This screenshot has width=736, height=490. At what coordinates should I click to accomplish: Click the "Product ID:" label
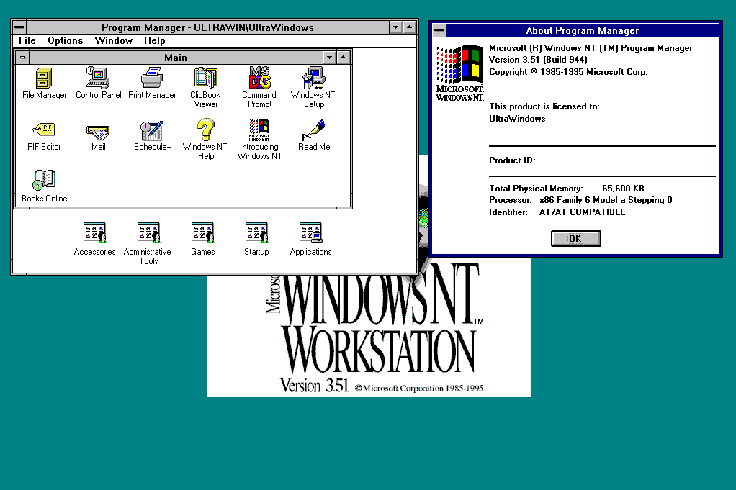[x=512, y=160]
